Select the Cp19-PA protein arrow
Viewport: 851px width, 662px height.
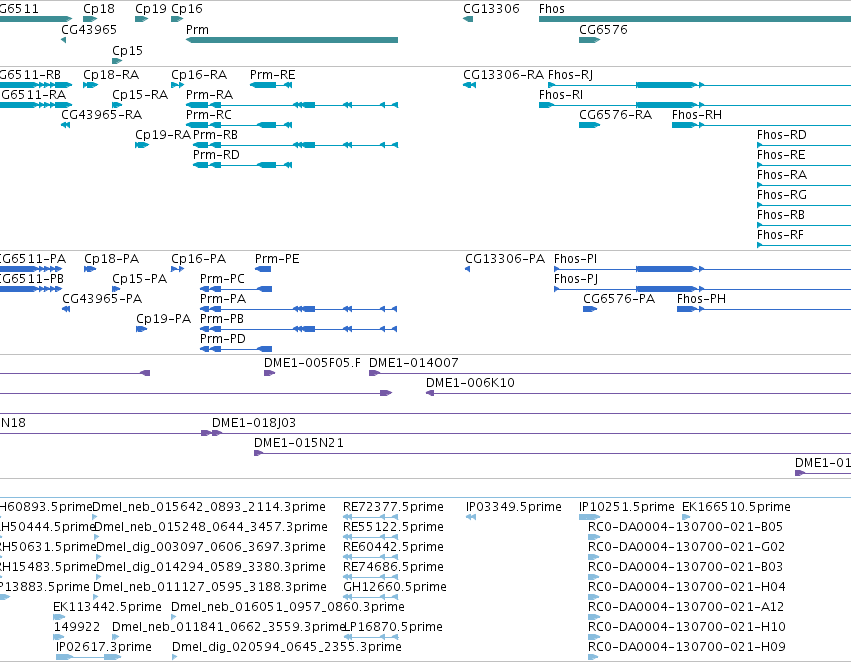[142, 329]
